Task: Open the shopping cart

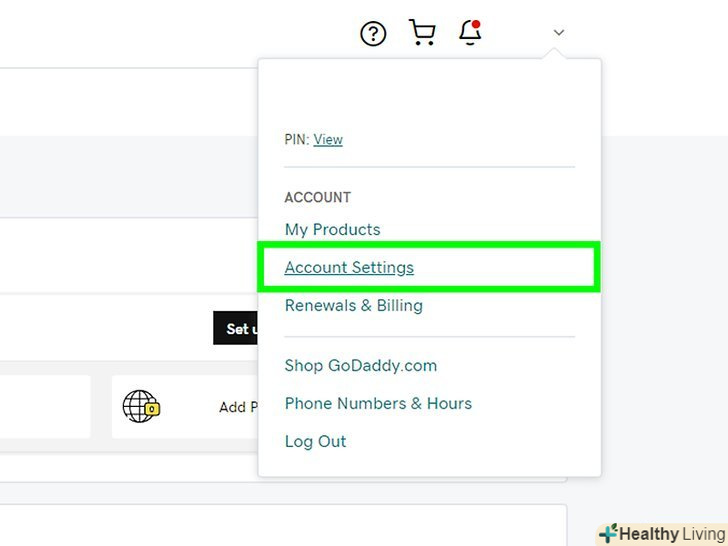Action: tap(422, 33)
